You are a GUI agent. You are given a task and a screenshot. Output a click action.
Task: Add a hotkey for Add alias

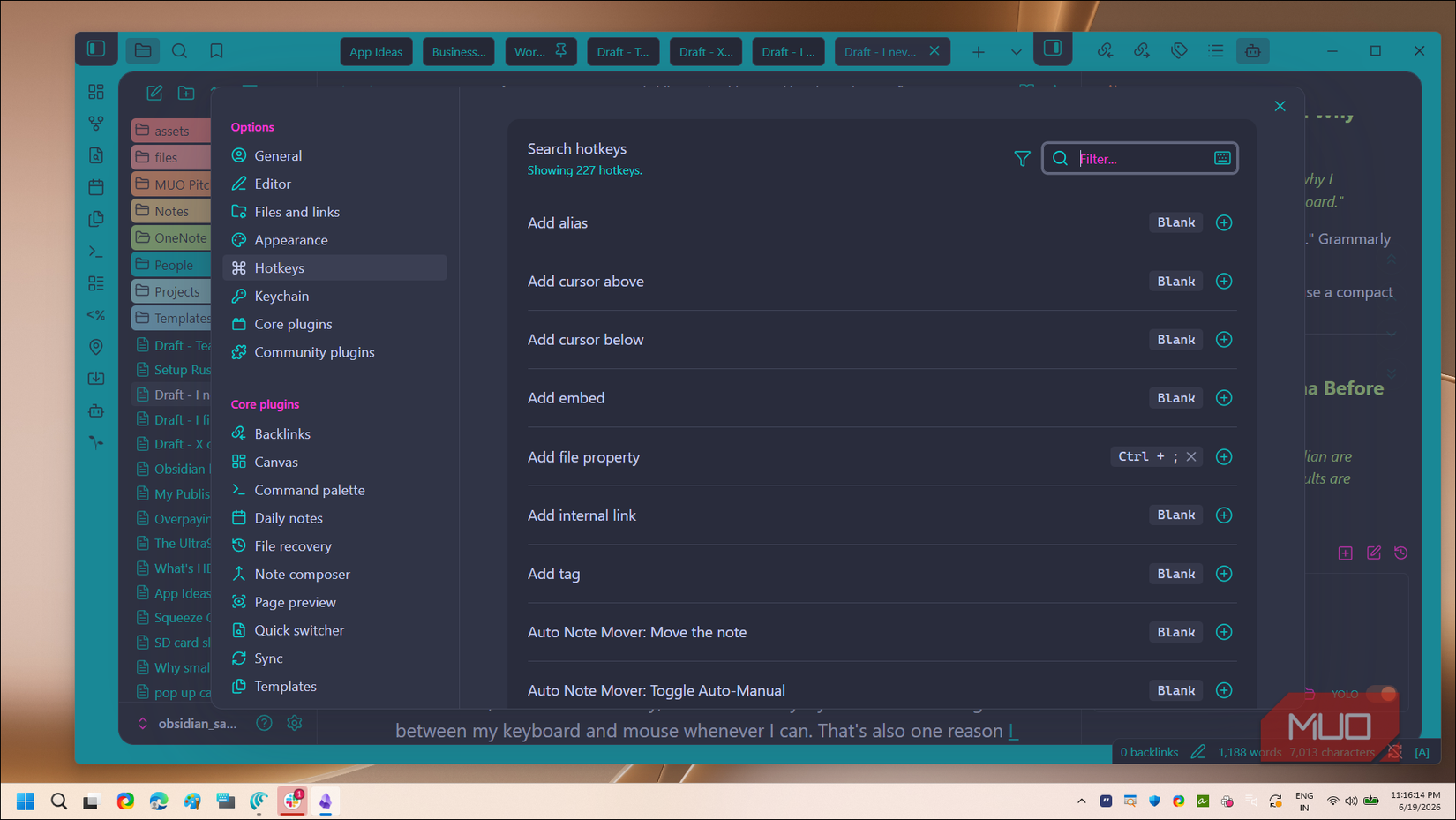(1224, 222)
